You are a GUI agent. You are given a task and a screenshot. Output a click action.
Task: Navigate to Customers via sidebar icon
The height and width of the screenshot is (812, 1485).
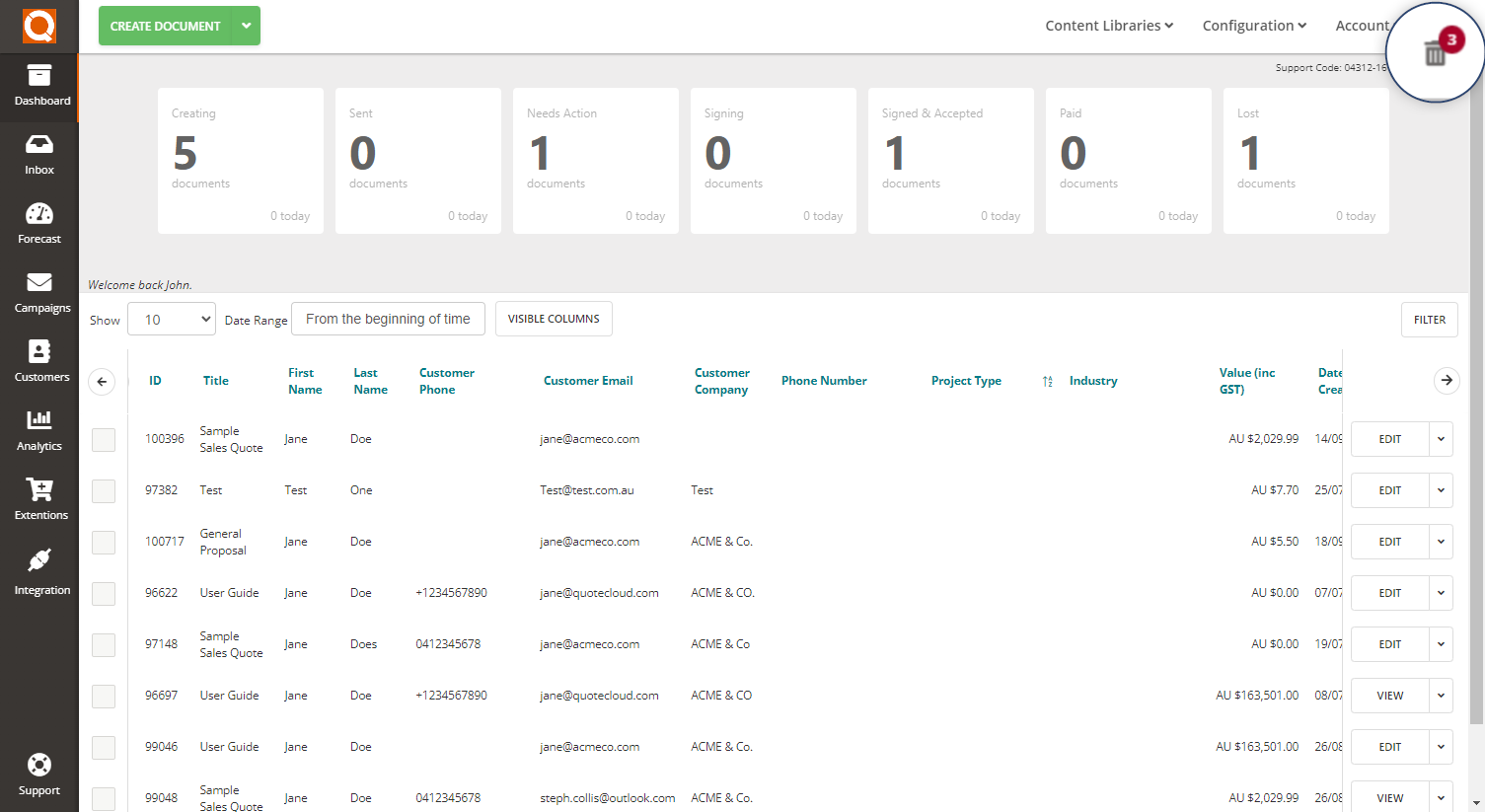click(x=38, y=360)
